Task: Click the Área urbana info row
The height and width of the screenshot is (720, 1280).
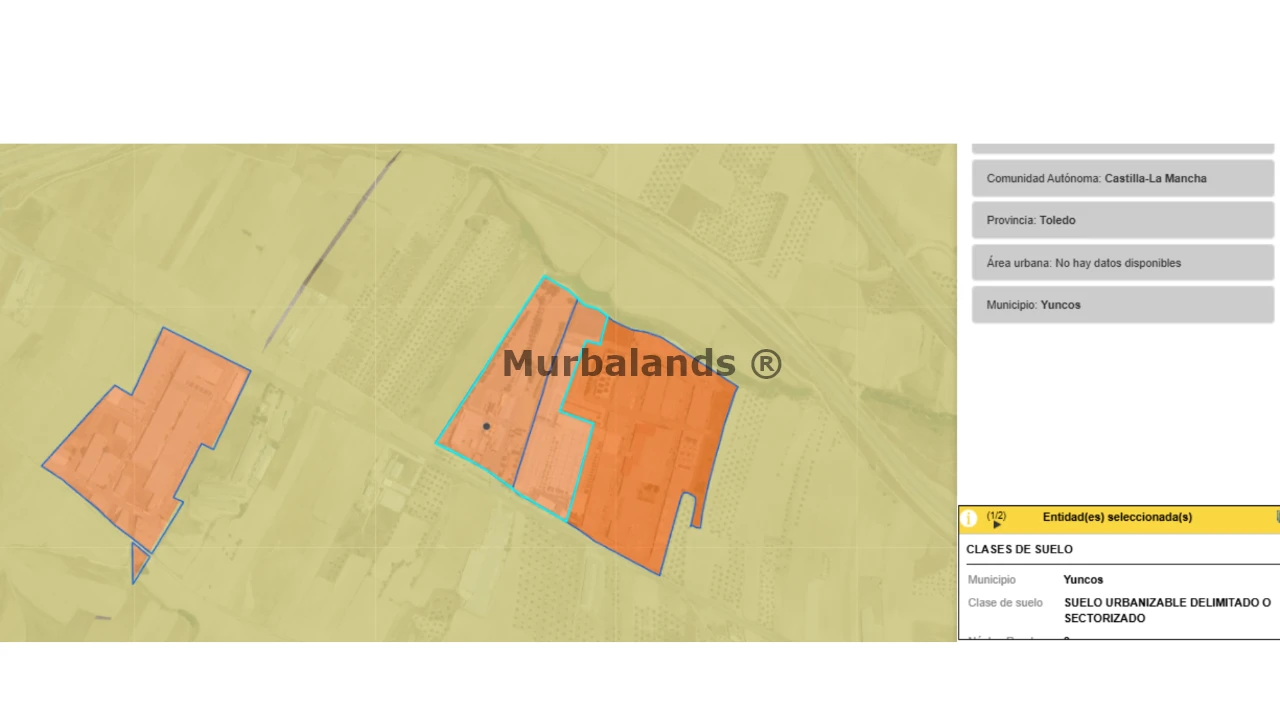Action: 1122,263
